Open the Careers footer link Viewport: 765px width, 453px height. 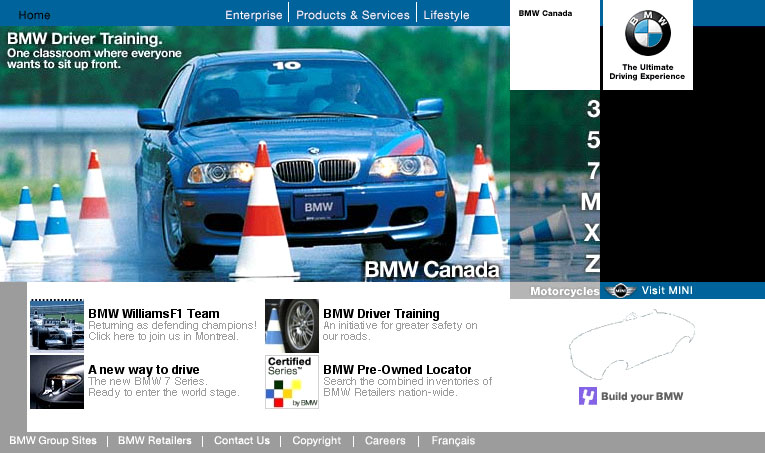[x=385, y=440]
